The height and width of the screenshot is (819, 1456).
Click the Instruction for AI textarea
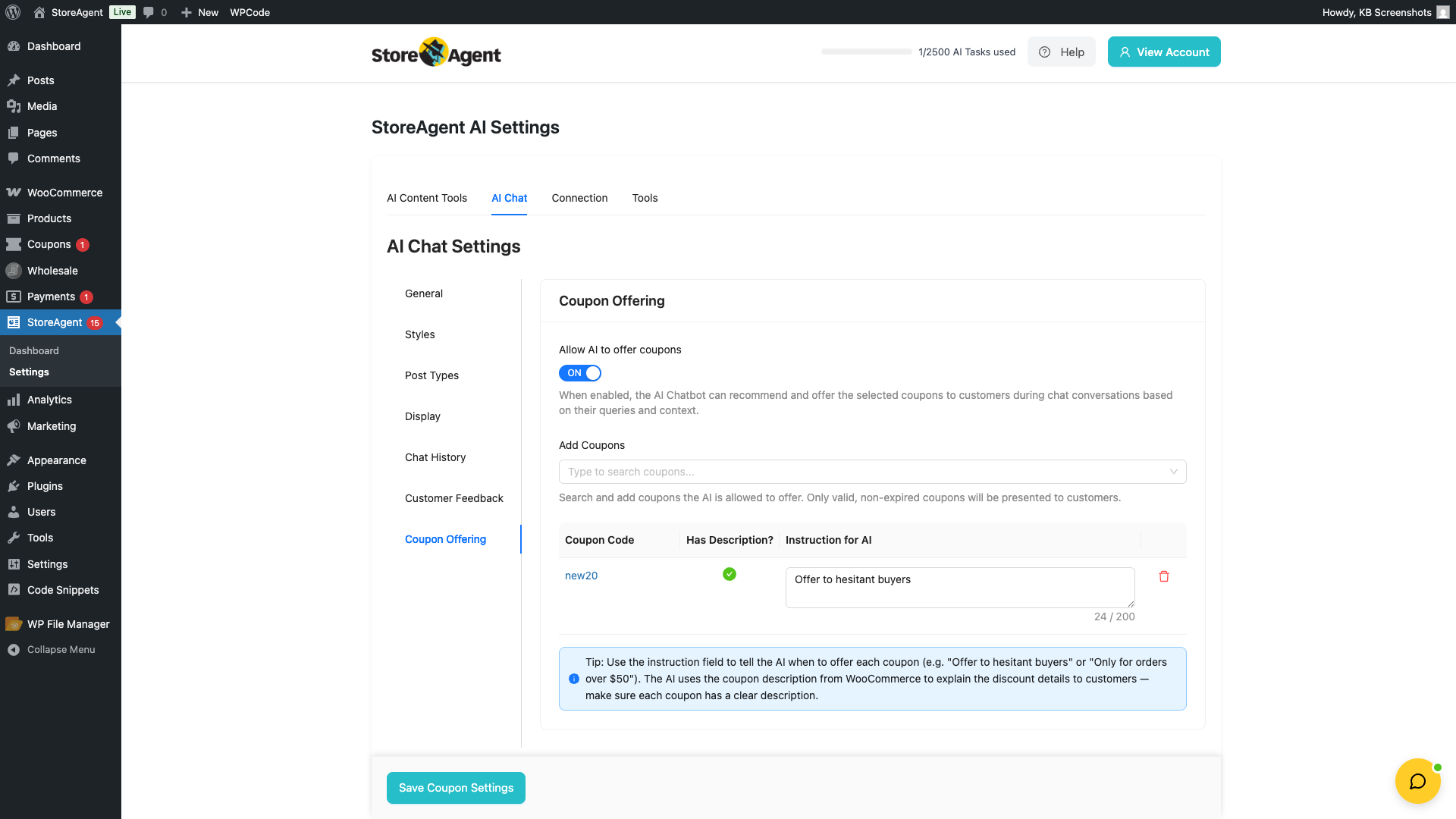(960, 587)
